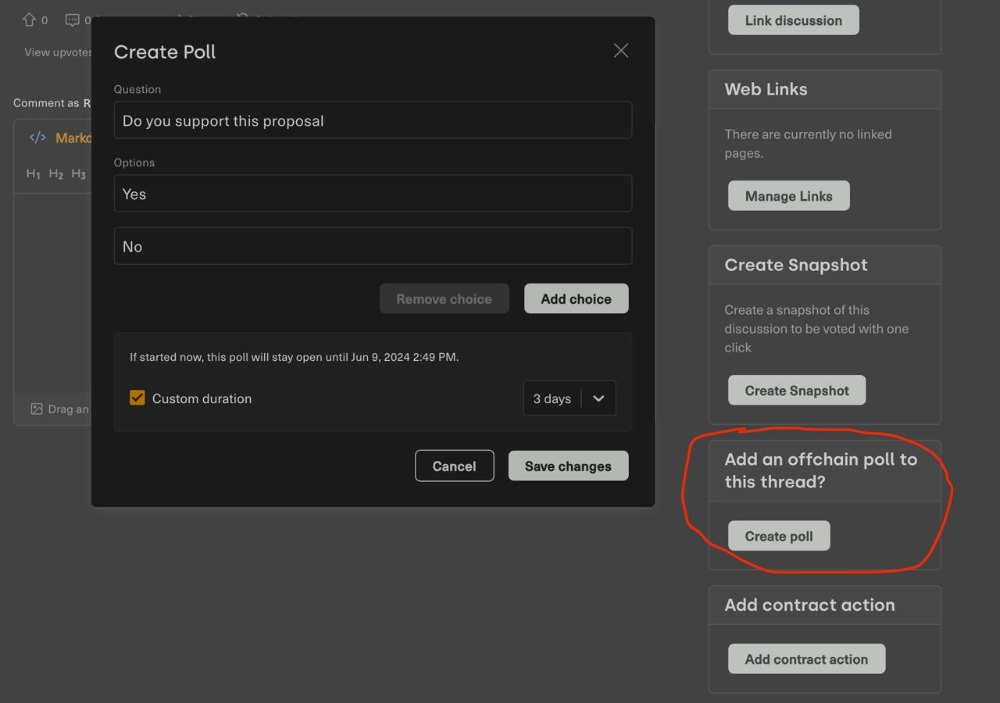Click the Create Snapshot button
Viewport: 1000px width, 703px height.
click(x=796, y=390)
